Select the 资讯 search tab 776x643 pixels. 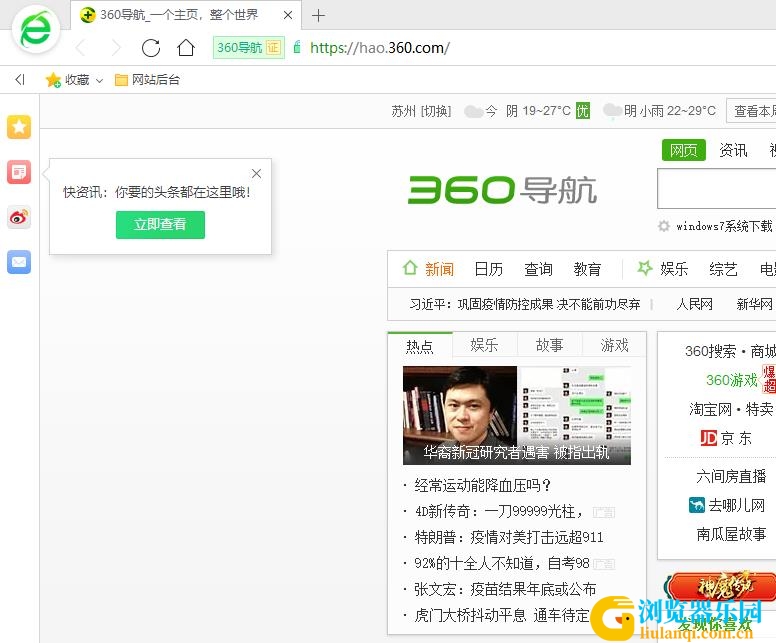click(733, 150)
